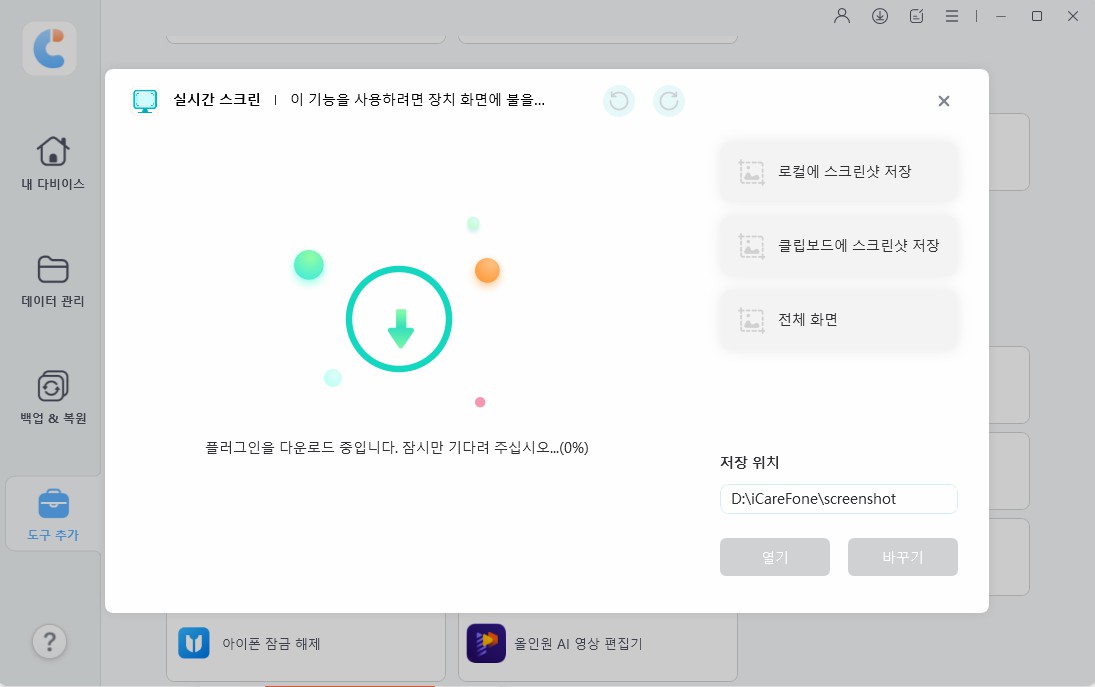The height and width of the screenshot is (687, 1095).
Task: Choose 전체 화면 screenshot mode
Action: (x=838, y=319)
